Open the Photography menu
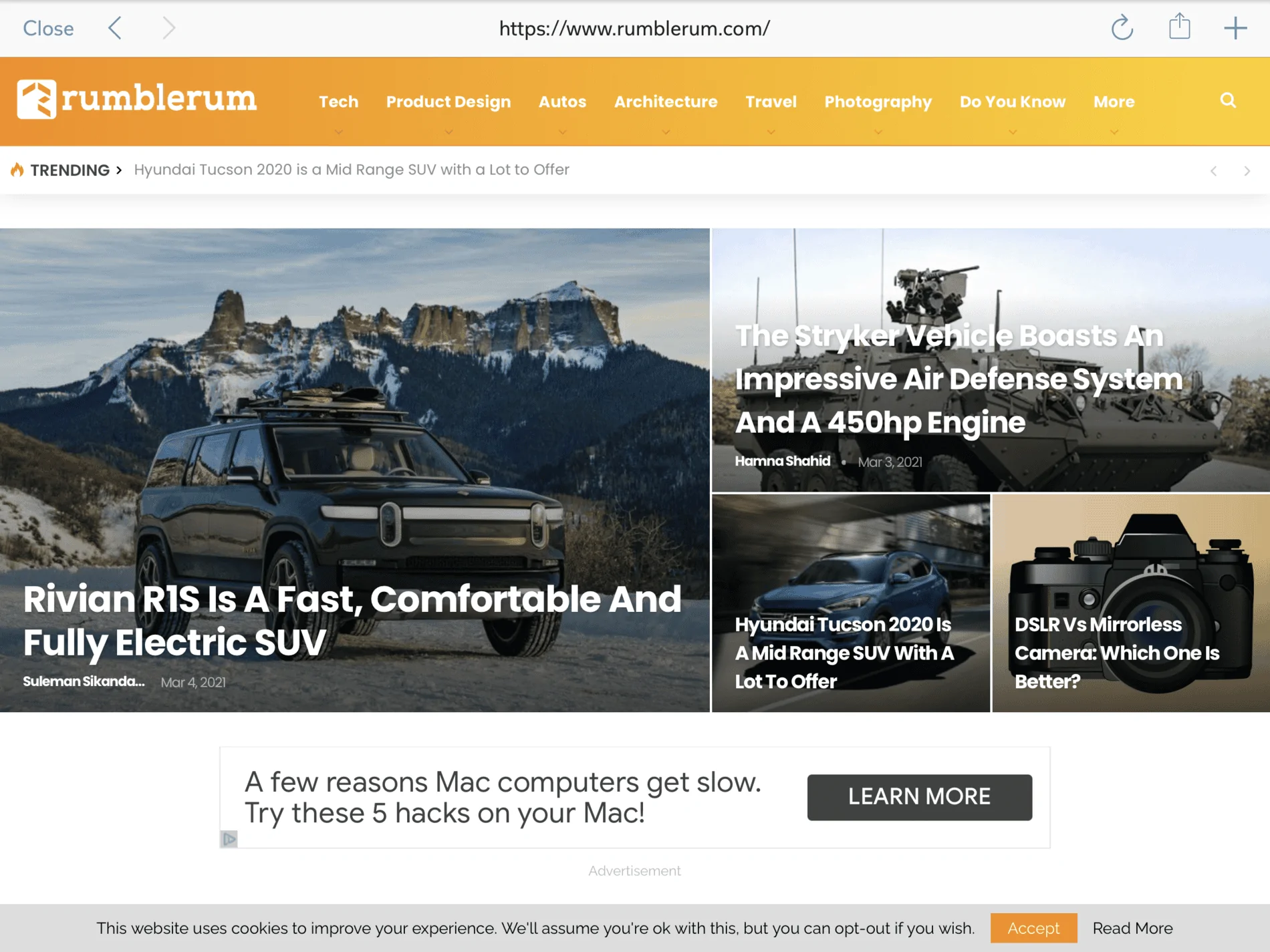This screenshot has height=952, width=1270. click(878, 102)
